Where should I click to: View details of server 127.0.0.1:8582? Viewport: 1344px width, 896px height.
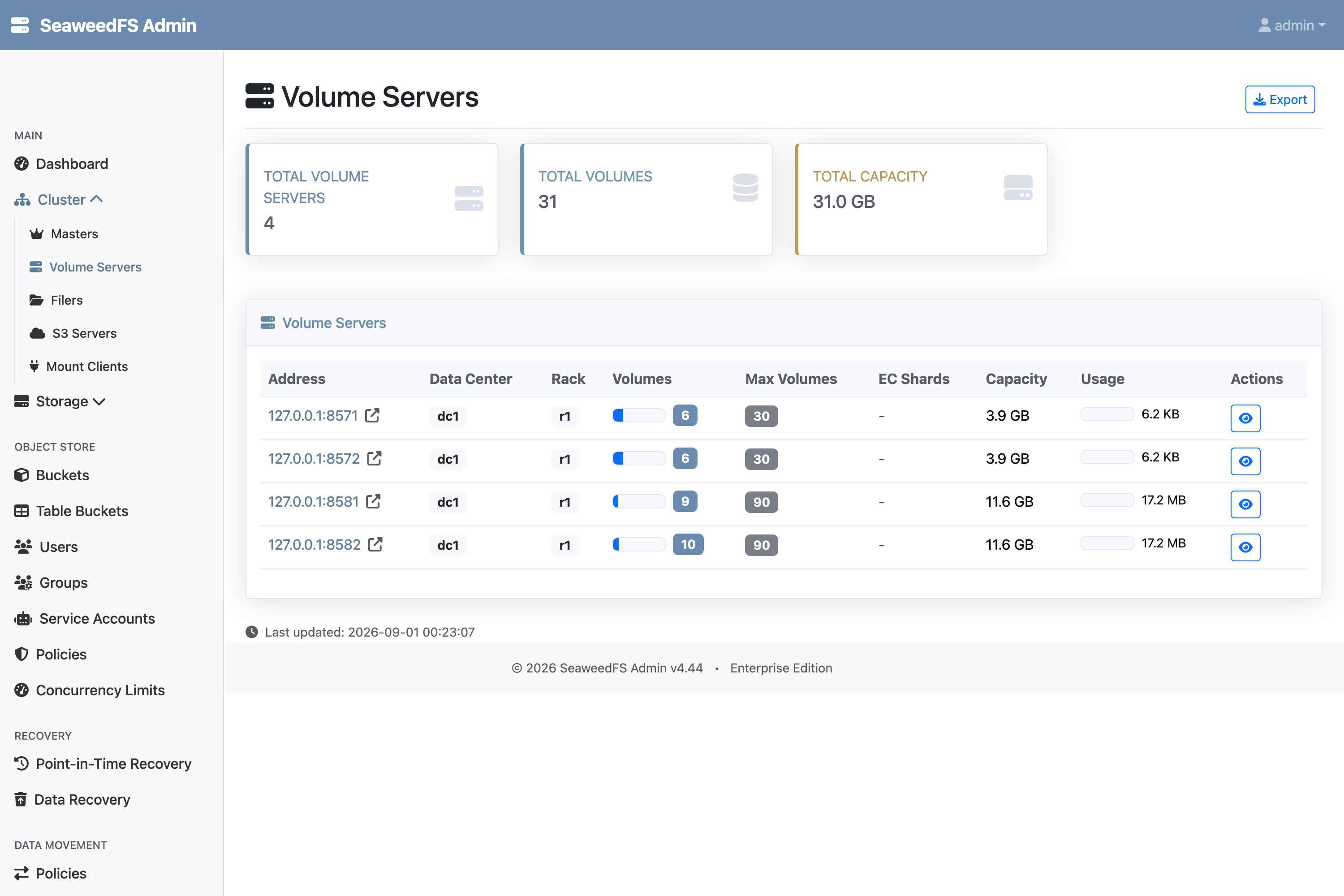coord(1246,547)
